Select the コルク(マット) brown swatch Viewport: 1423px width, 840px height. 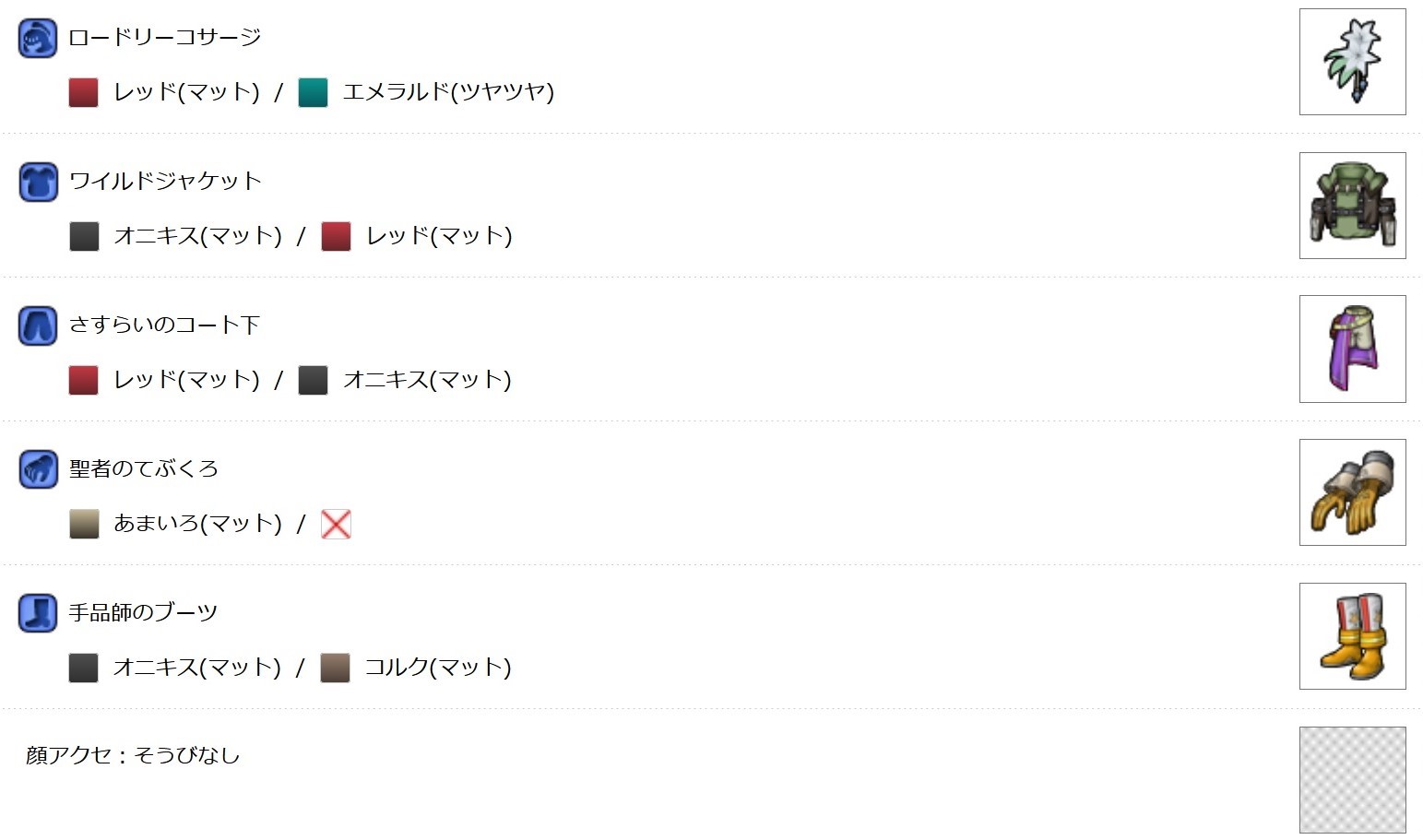point(336,668)
